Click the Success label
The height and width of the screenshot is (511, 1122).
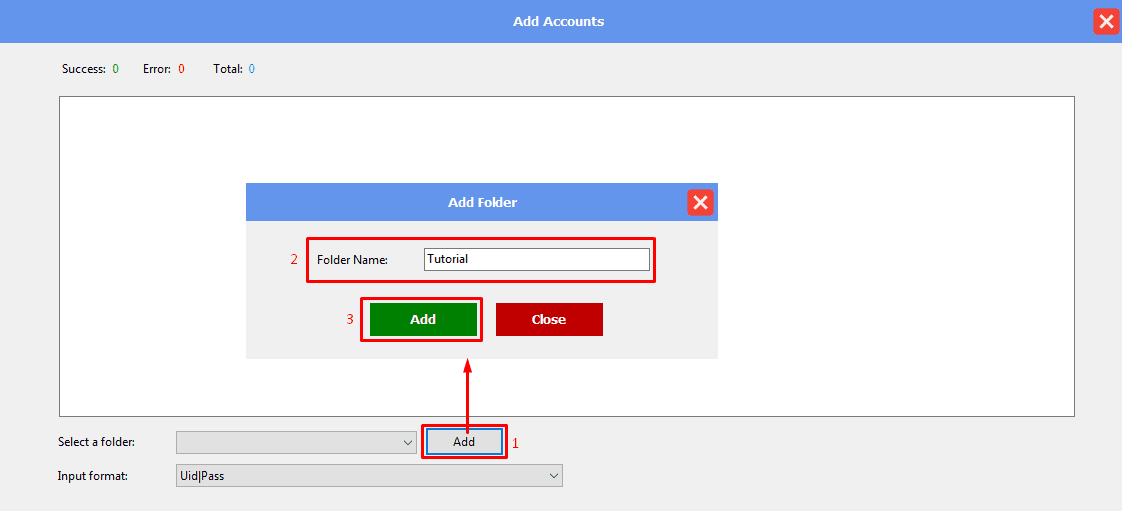(x=84, y=69)
